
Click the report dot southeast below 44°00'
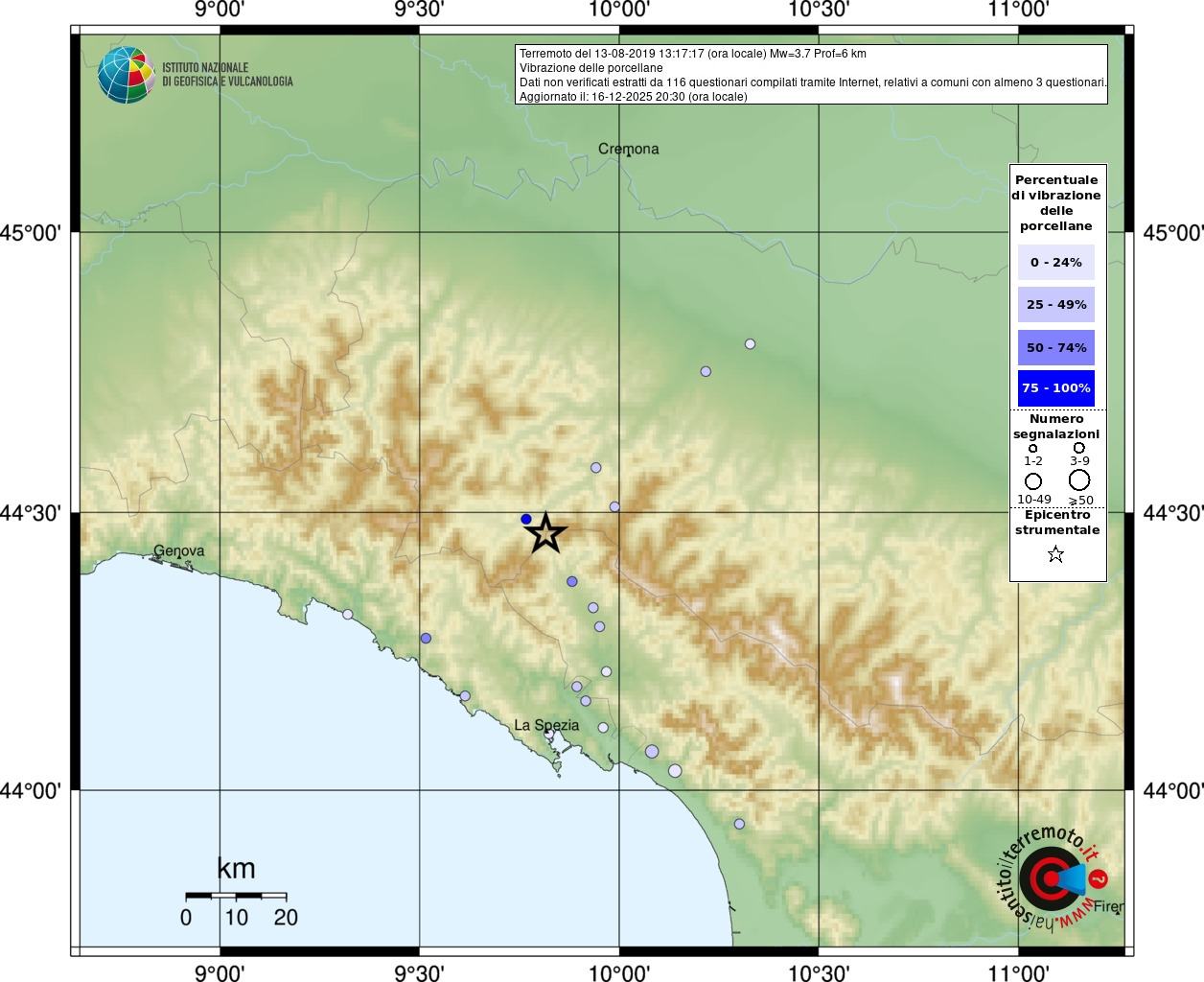pos(739,824)
